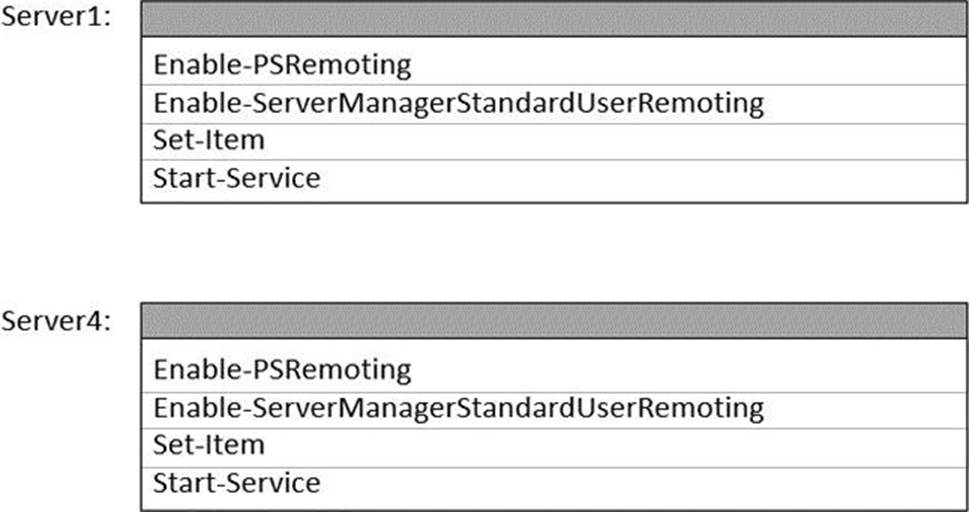969x512 pixels.
Task: Collapse the Server1 options via gray bar
Action: tap(553, 19)
